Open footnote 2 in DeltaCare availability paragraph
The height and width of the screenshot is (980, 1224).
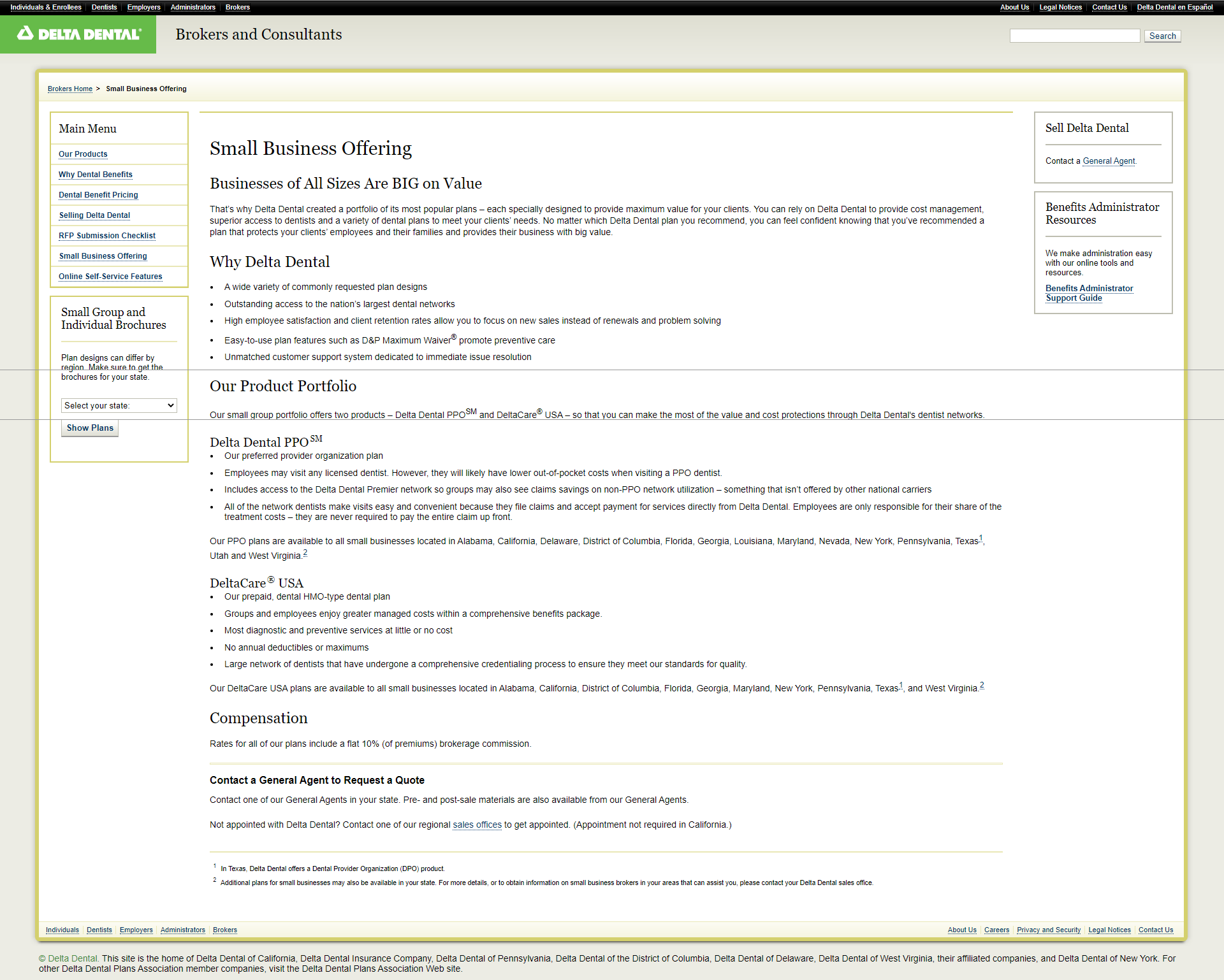pyautogui.click(x=982, y=686)
